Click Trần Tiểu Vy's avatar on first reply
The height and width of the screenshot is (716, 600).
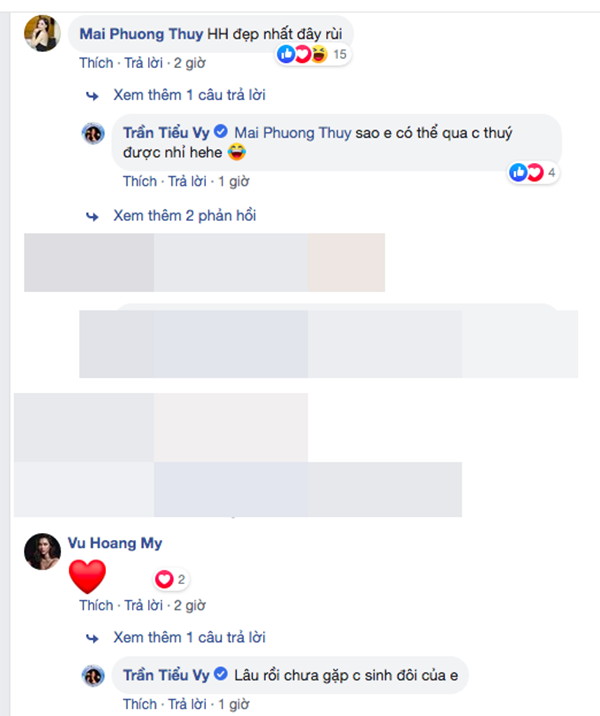coord(93,134)
